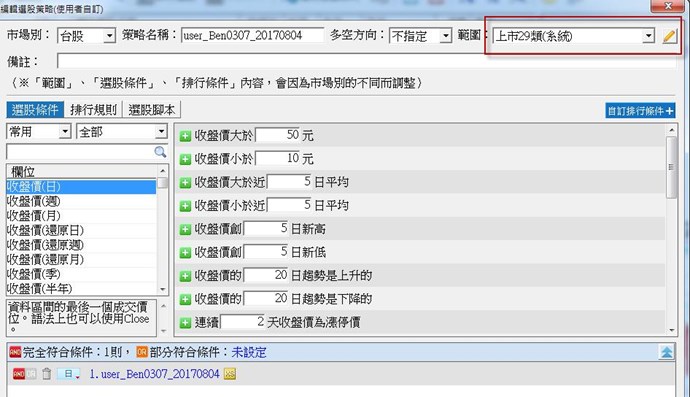Switch to the 排行規則 tab
This screenshot has width=690, height=397.
pyautogui.click(x=93, y=110)
